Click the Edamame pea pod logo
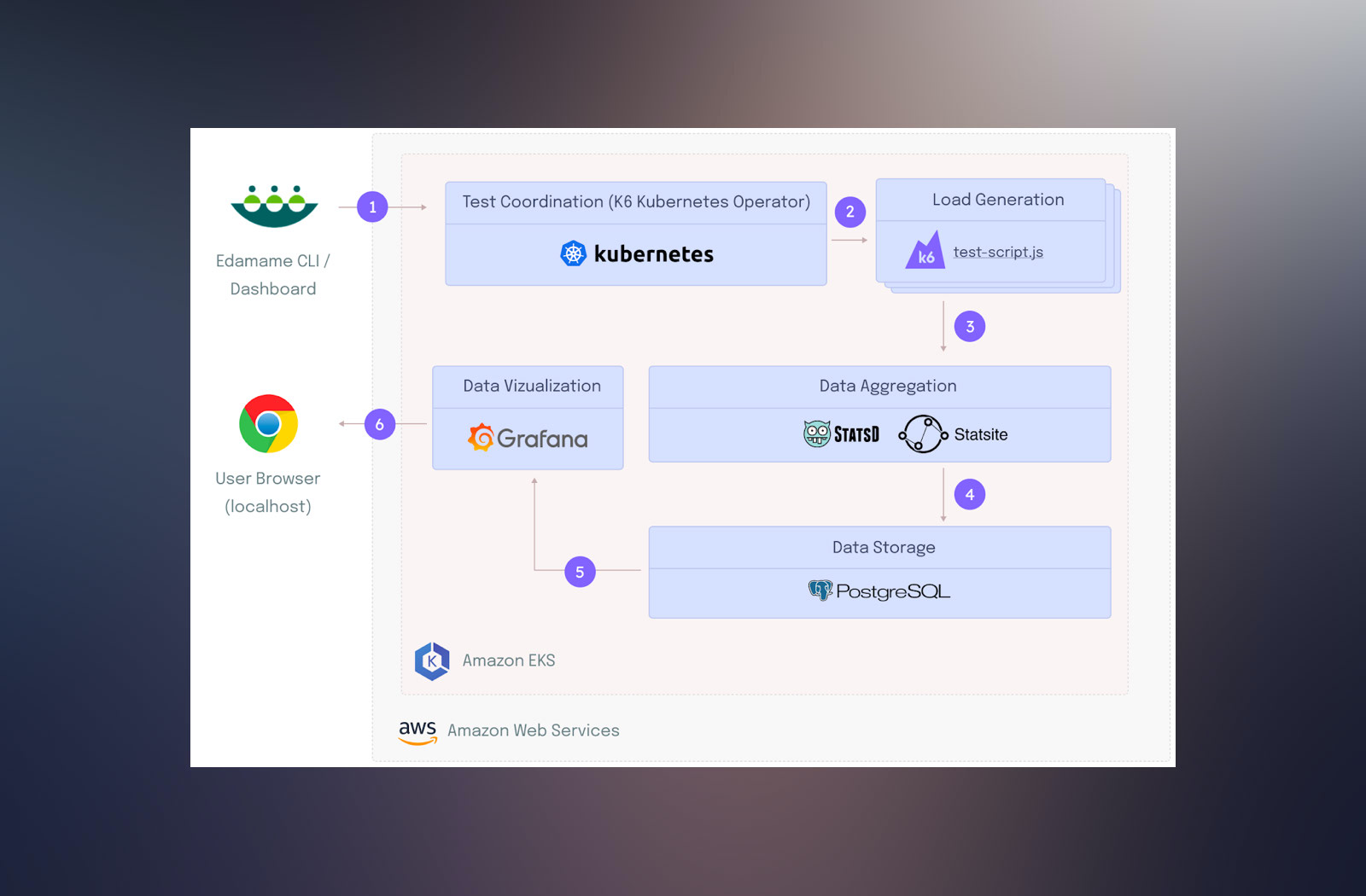 coord(274,206)
